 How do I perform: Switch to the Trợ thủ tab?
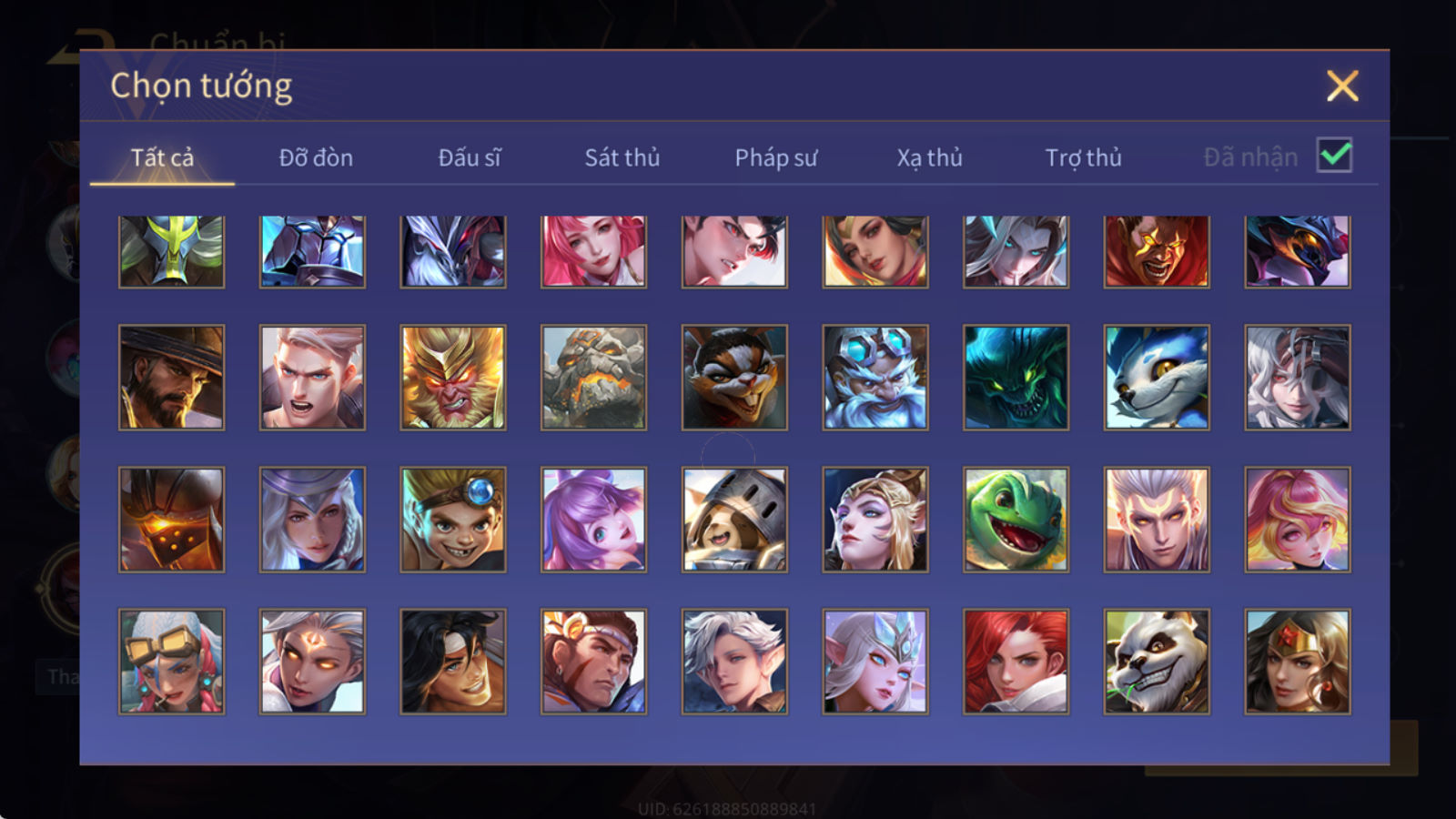click(1083, 157)
